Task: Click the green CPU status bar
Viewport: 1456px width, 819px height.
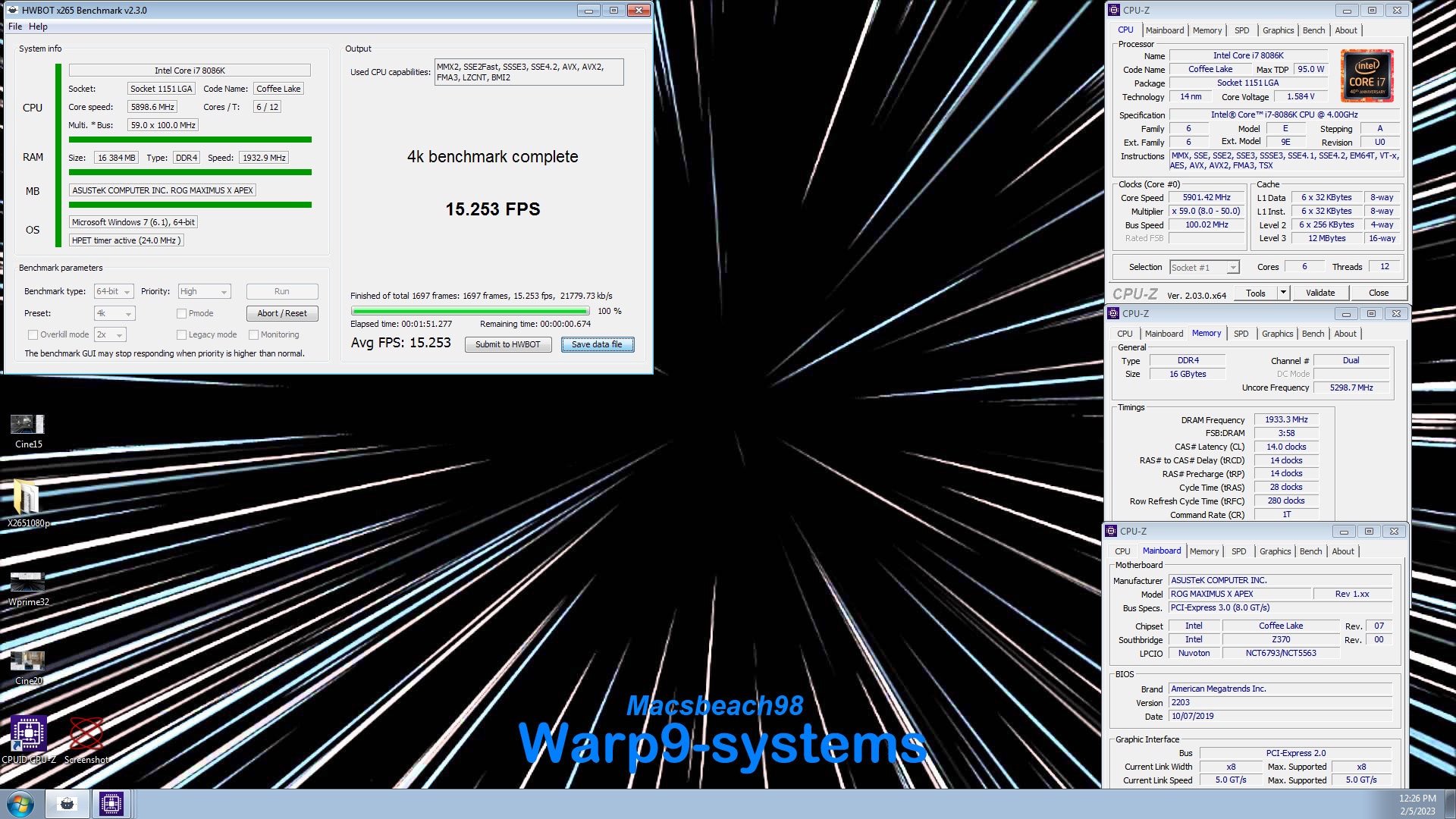Action: pyautogui.click(x=190, y=140)
